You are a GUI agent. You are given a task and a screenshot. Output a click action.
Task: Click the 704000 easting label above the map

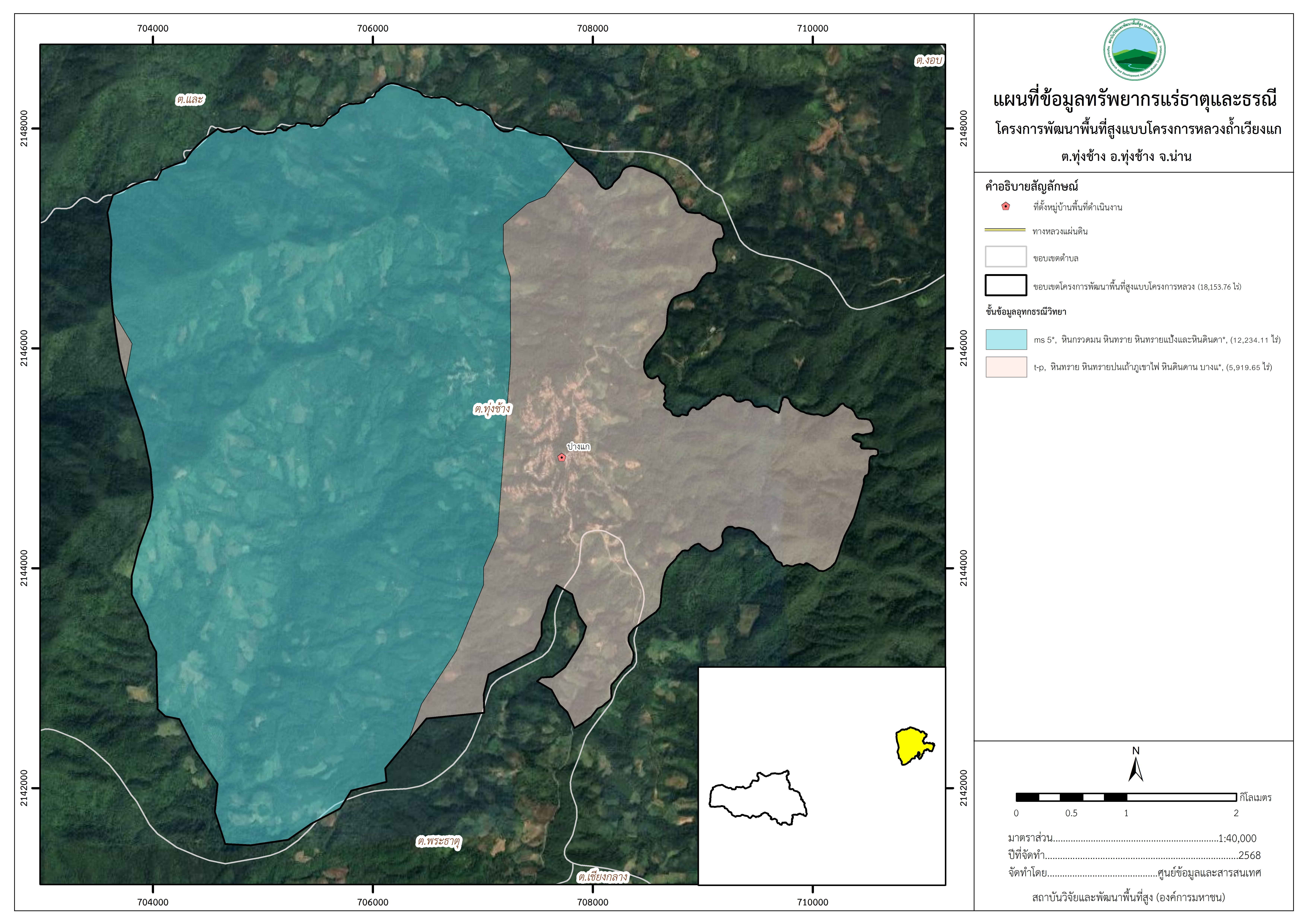[153, 28]
